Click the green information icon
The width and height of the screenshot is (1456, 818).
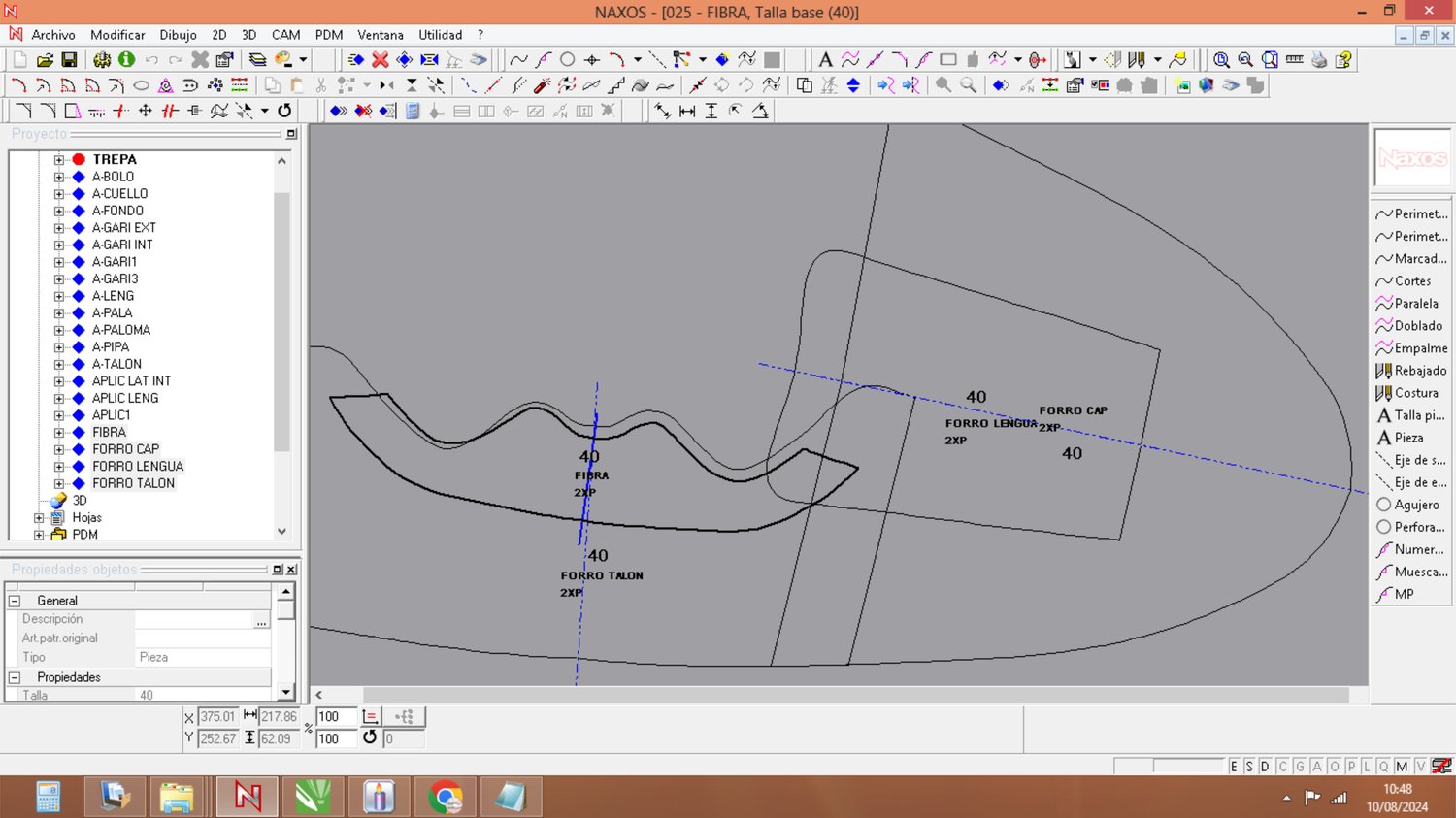pos(126,60)
